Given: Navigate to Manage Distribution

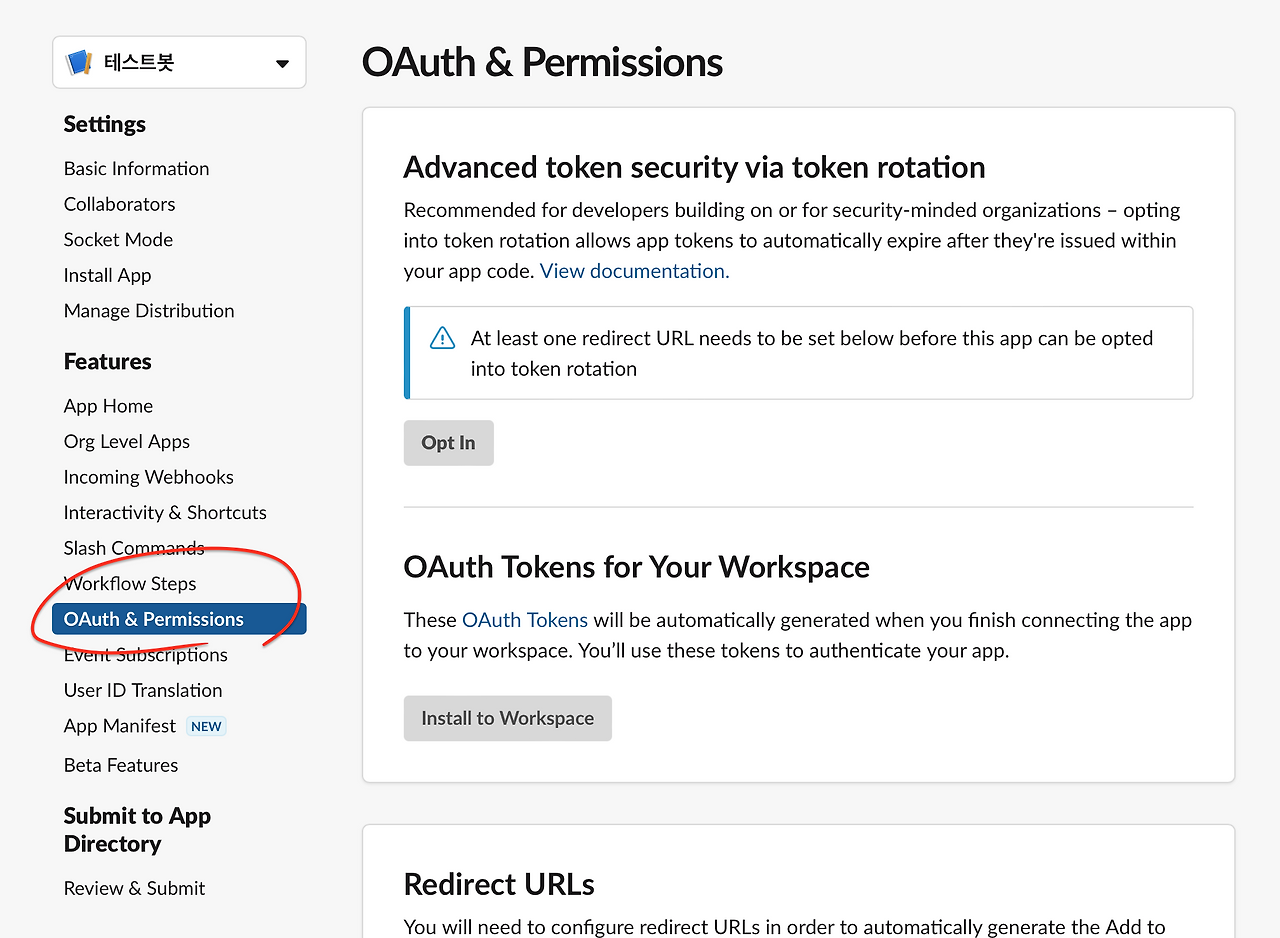Looking at the screenshot, I should pos(149,311).
